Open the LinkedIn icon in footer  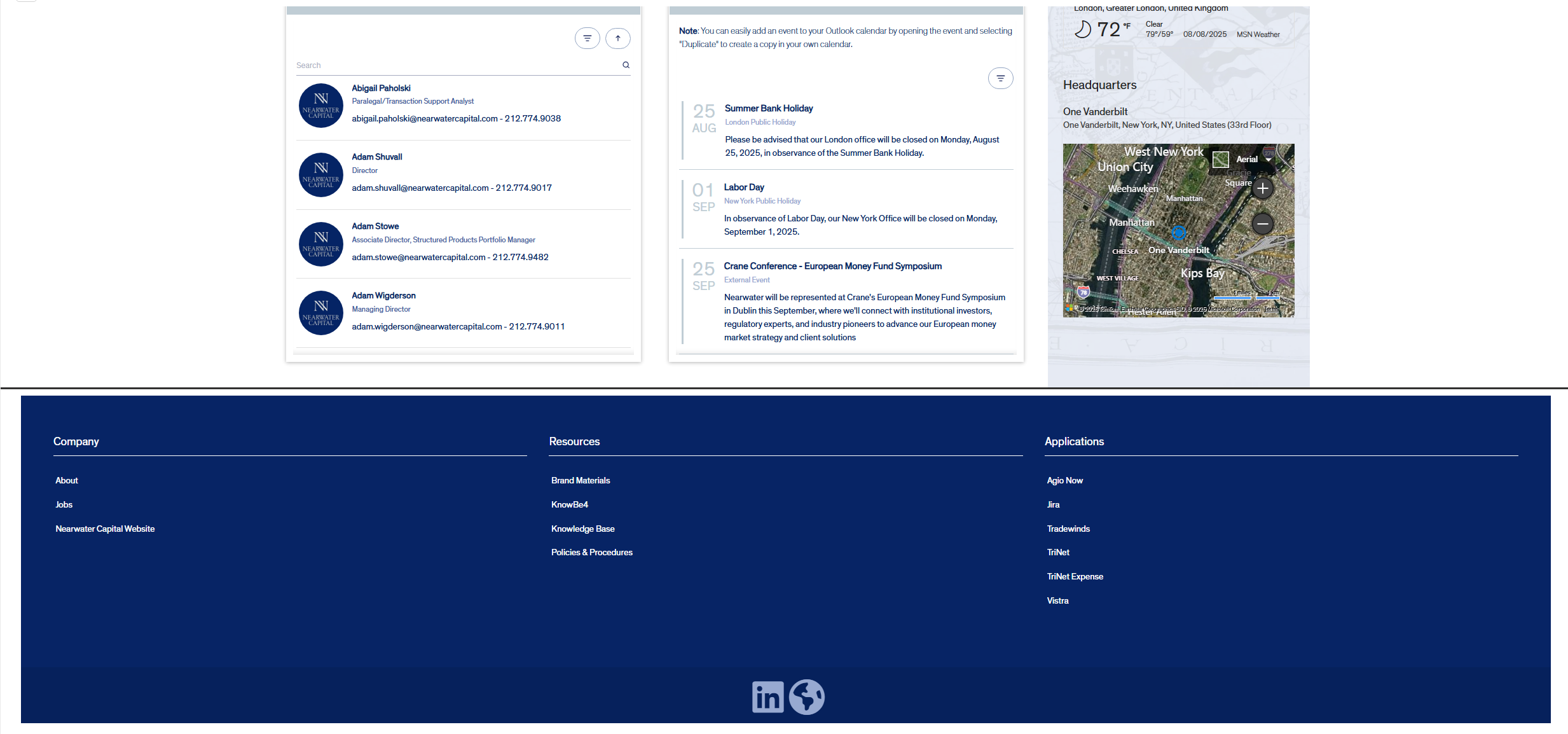[767, 697]
